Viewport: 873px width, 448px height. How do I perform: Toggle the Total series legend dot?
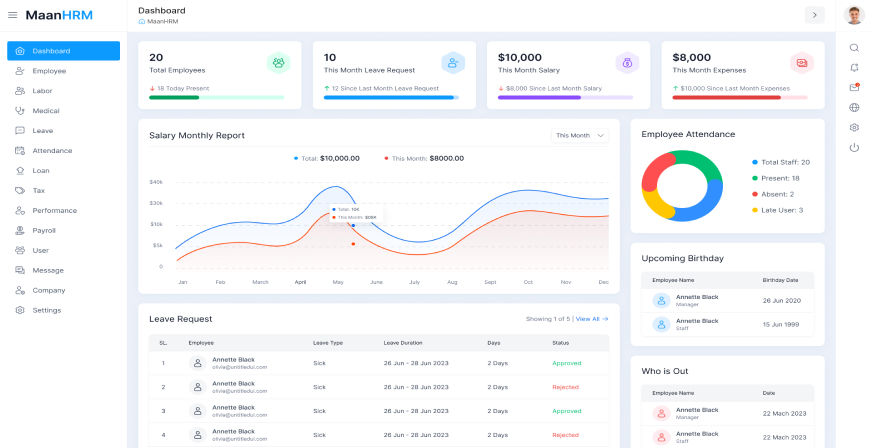[296, 158]
